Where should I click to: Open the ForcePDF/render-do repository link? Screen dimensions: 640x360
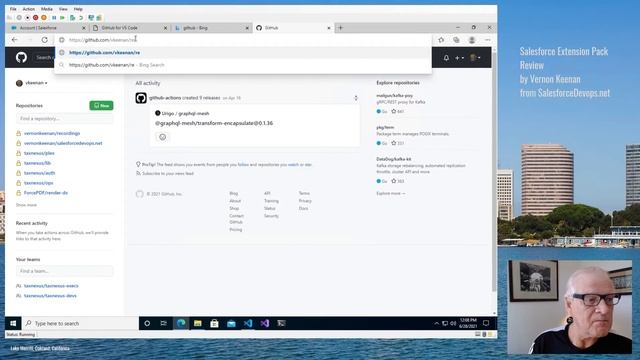pos(46,193)
